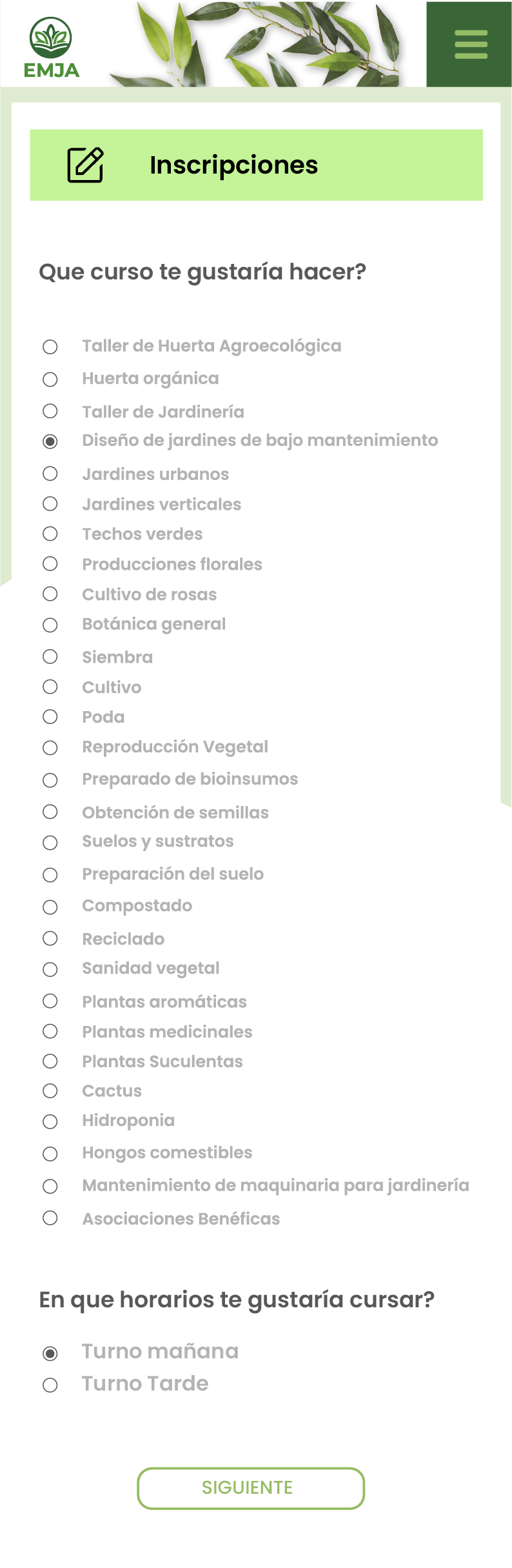
Task: Choose Cultivo de rosas course
Action: tap(50, 594)
